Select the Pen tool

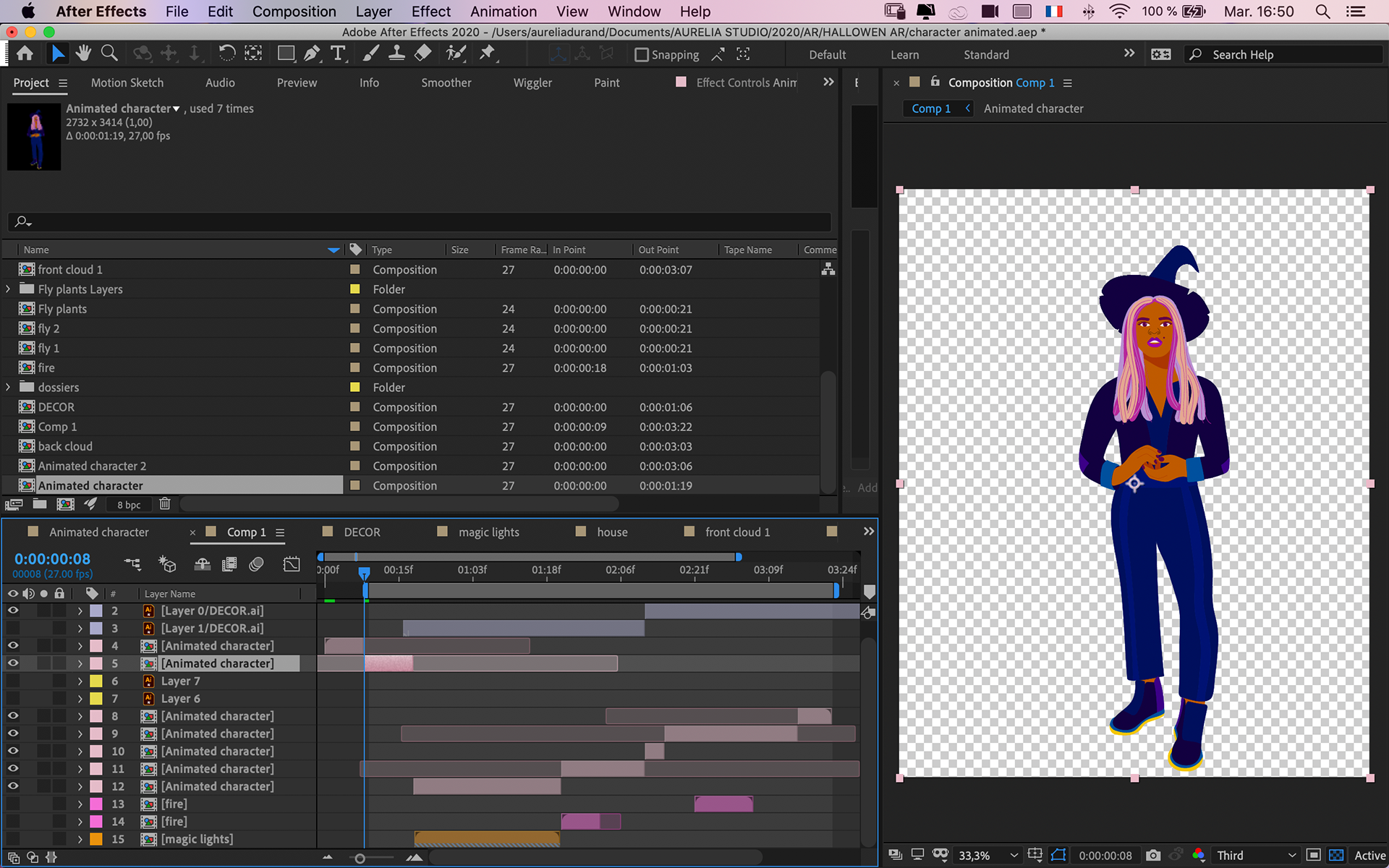tap(312, 54)
